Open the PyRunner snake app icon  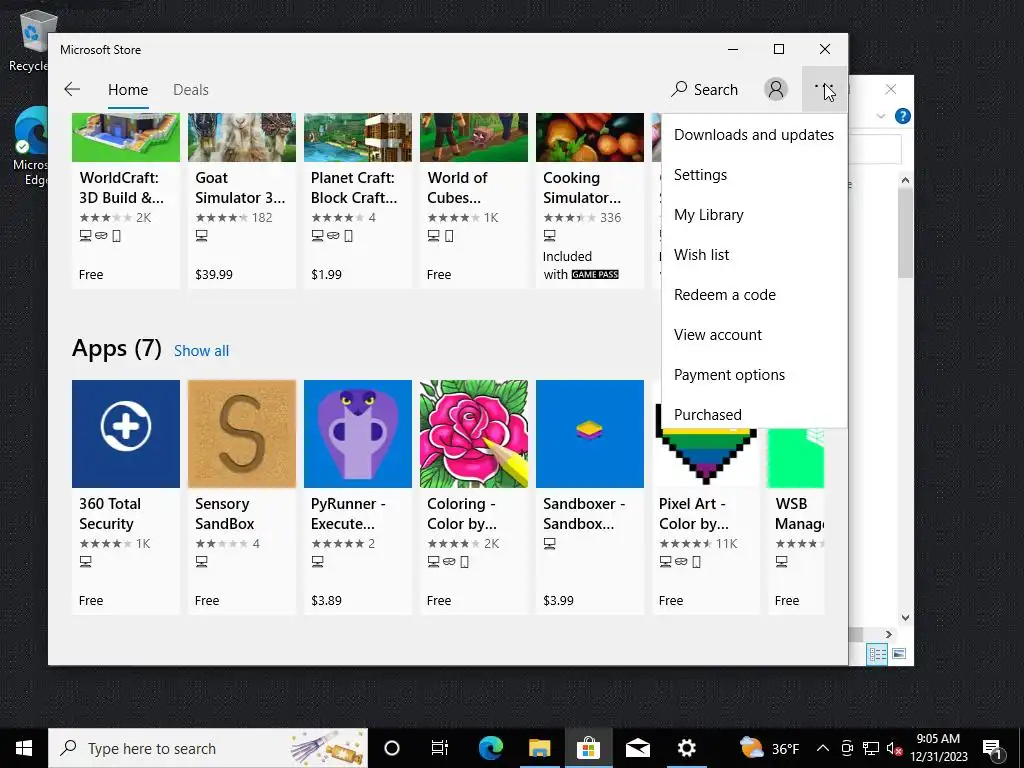click(x=358, y=434)
